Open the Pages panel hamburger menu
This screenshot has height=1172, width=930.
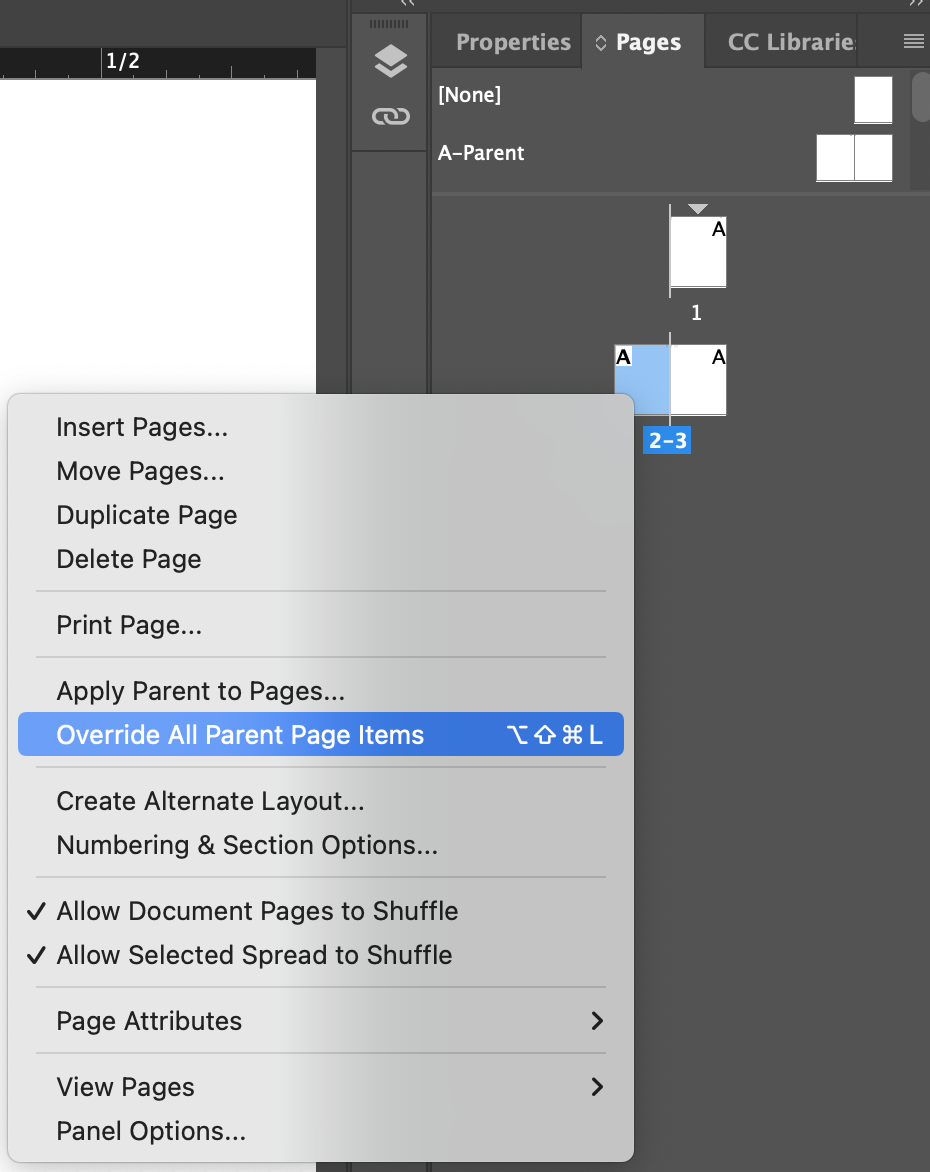coord(913,41)
